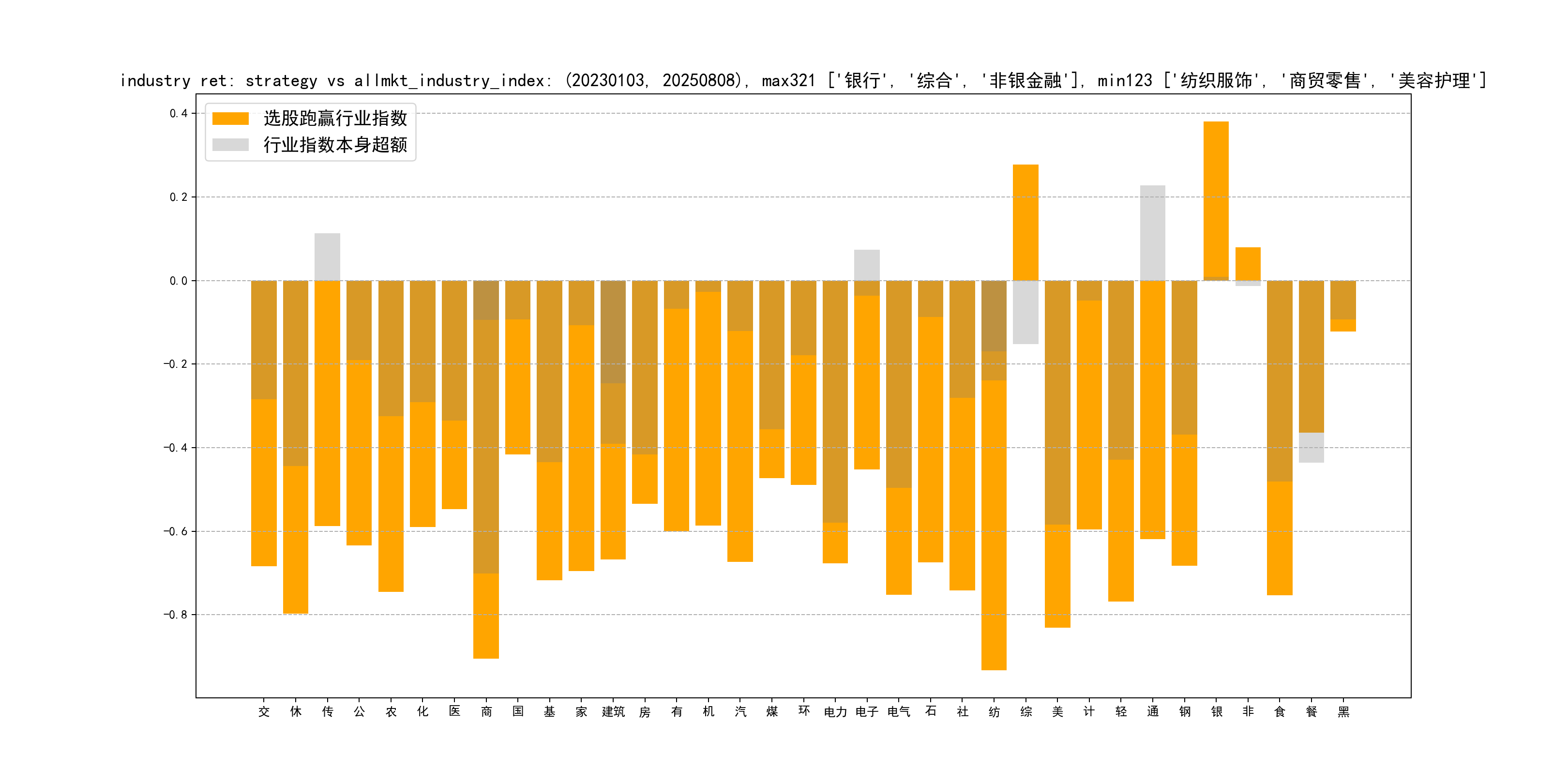This screenshot has height=784, width=1568.
Task: Click the positive orange bar above 综
Action: coord(1025,222)
